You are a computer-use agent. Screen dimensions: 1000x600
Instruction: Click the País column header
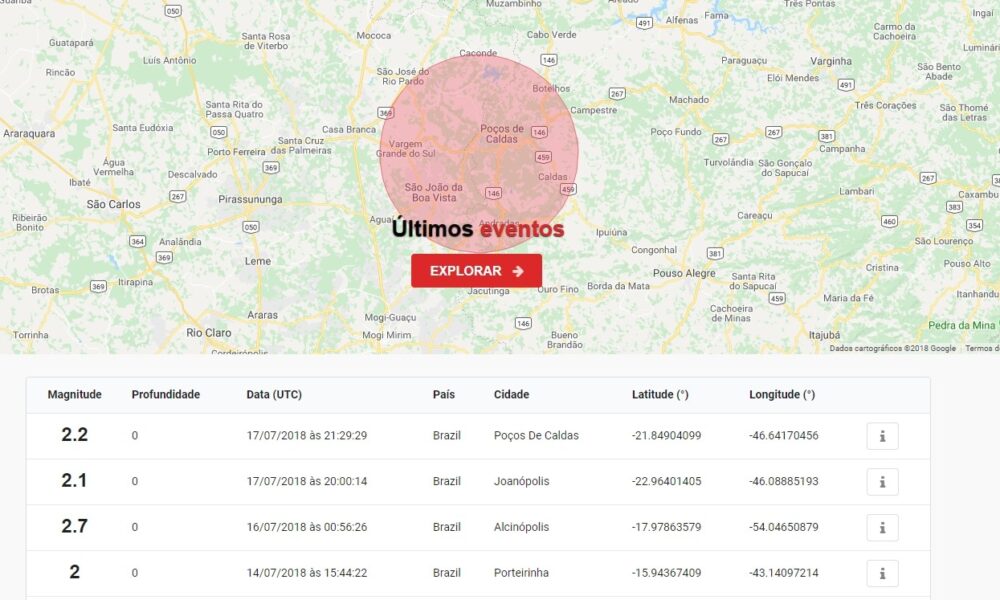pos(444,395)
